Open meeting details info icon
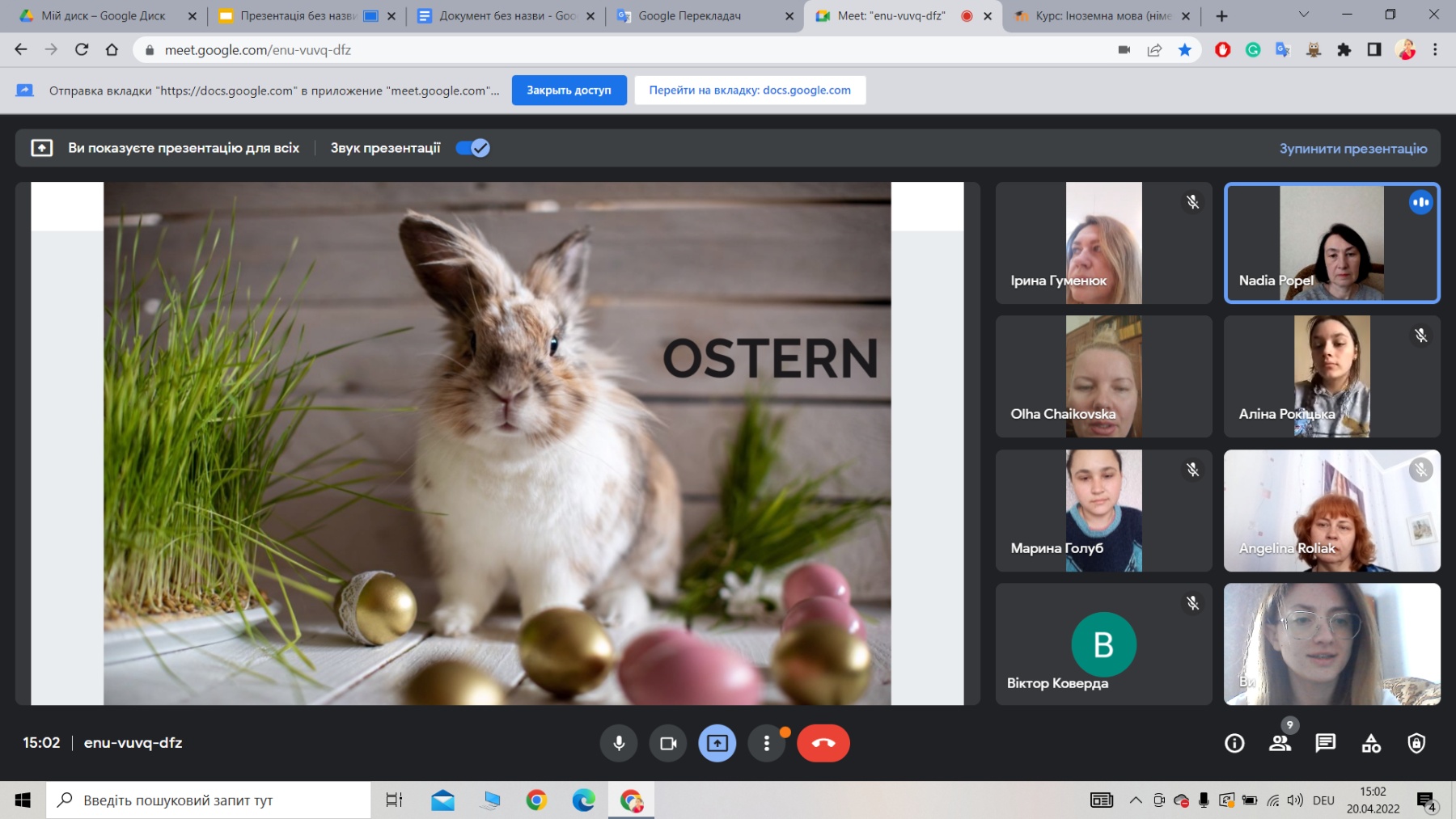1456x819 pixels. click(1234, 743)
